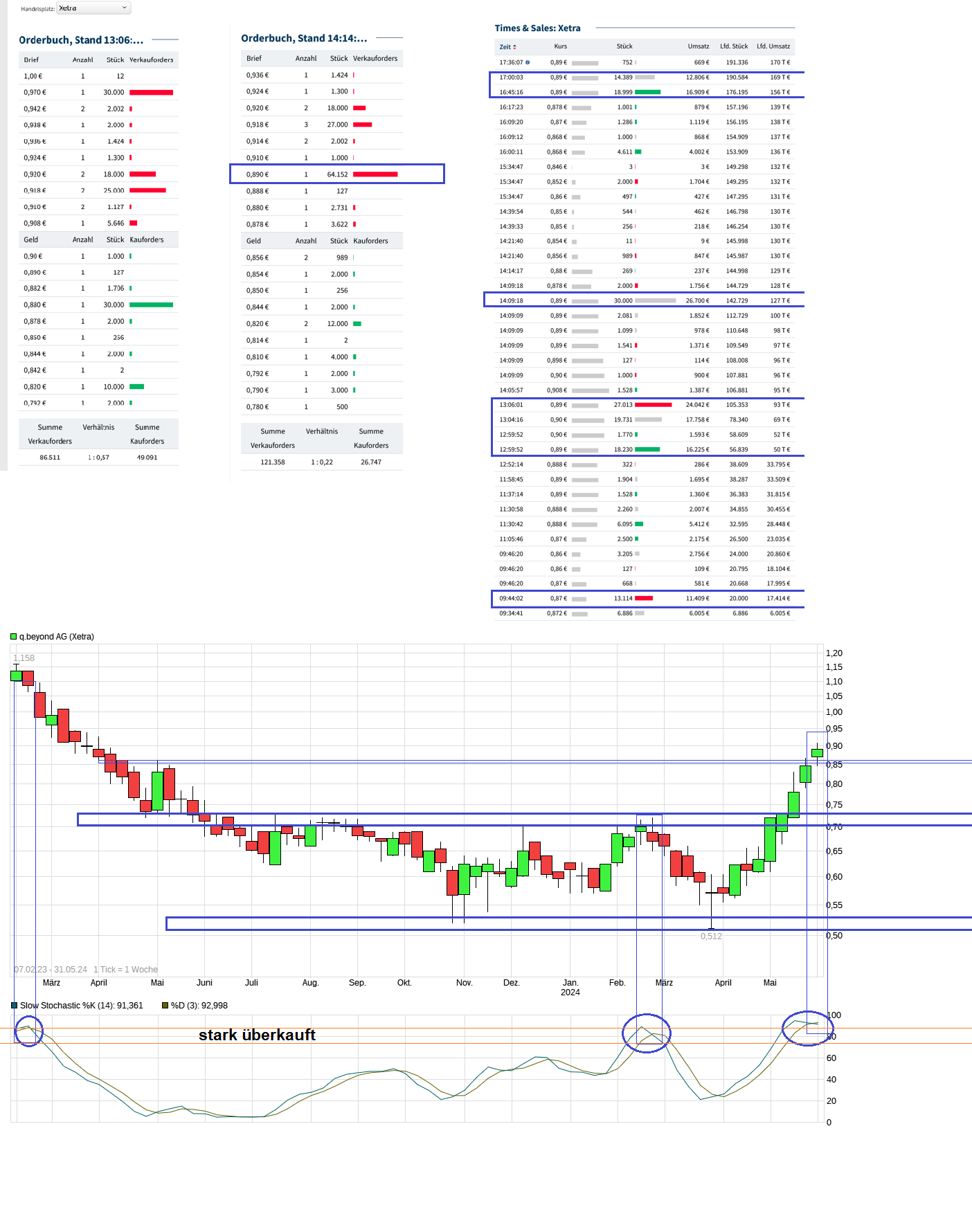Click the %D (3): 92,998 legend text
This screenshot has width=972, height=1232.
pyautogui.click(x=199, y=1006)
